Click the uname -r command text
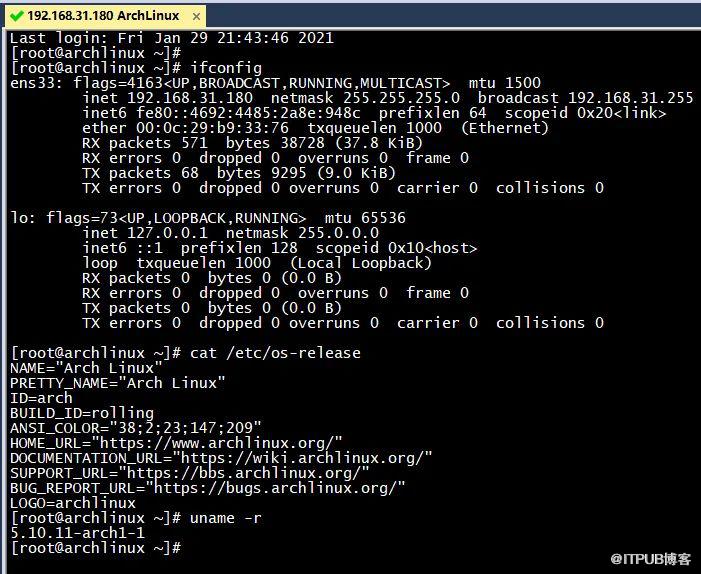This screenshot has height=574, width=701. 226,518
